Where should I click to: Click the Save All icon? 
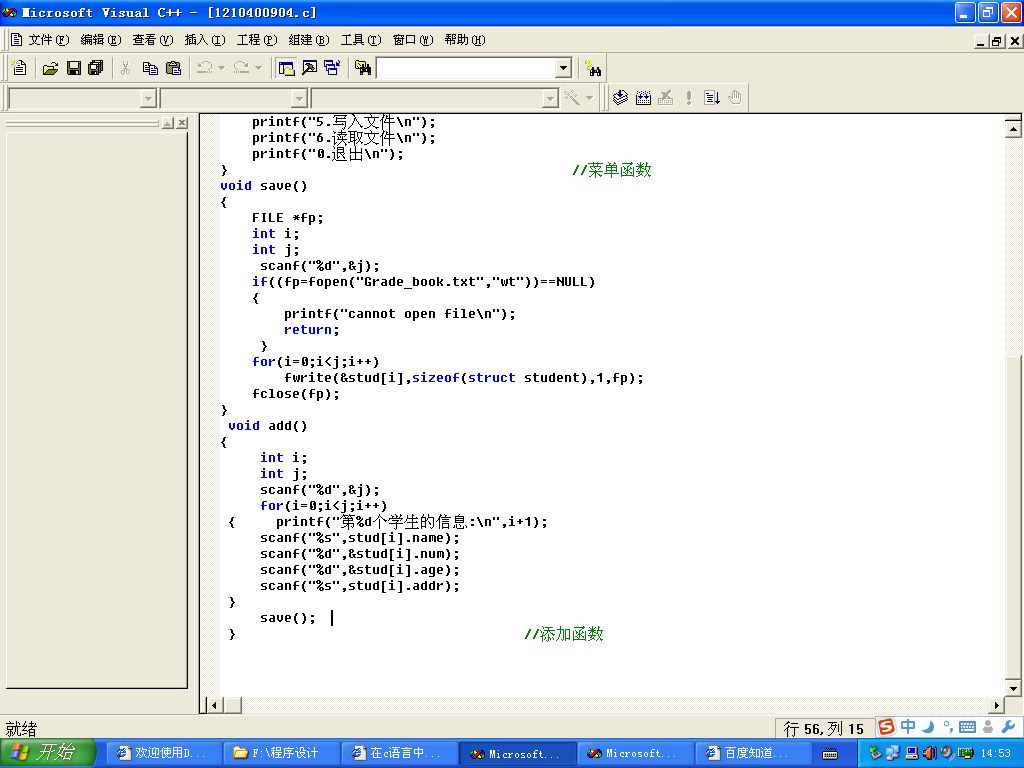pos(96,68)
